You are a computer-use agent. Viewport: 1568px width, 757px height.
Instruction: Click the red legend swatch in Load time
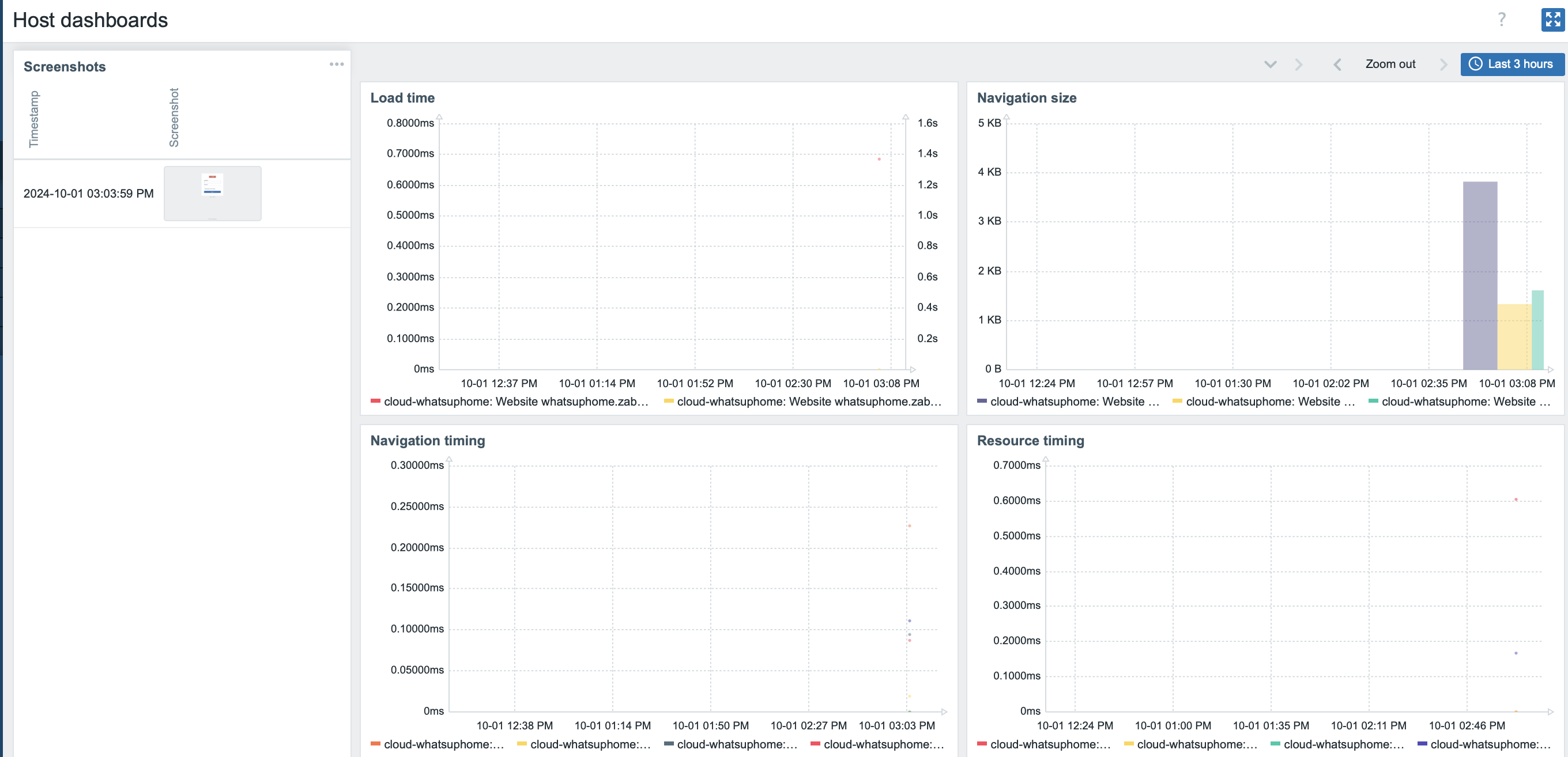[375, 401]
